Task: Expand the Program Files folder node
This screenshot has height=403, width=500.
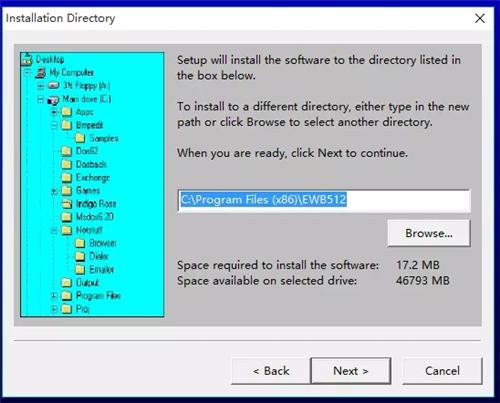Action: coord(54,296)
